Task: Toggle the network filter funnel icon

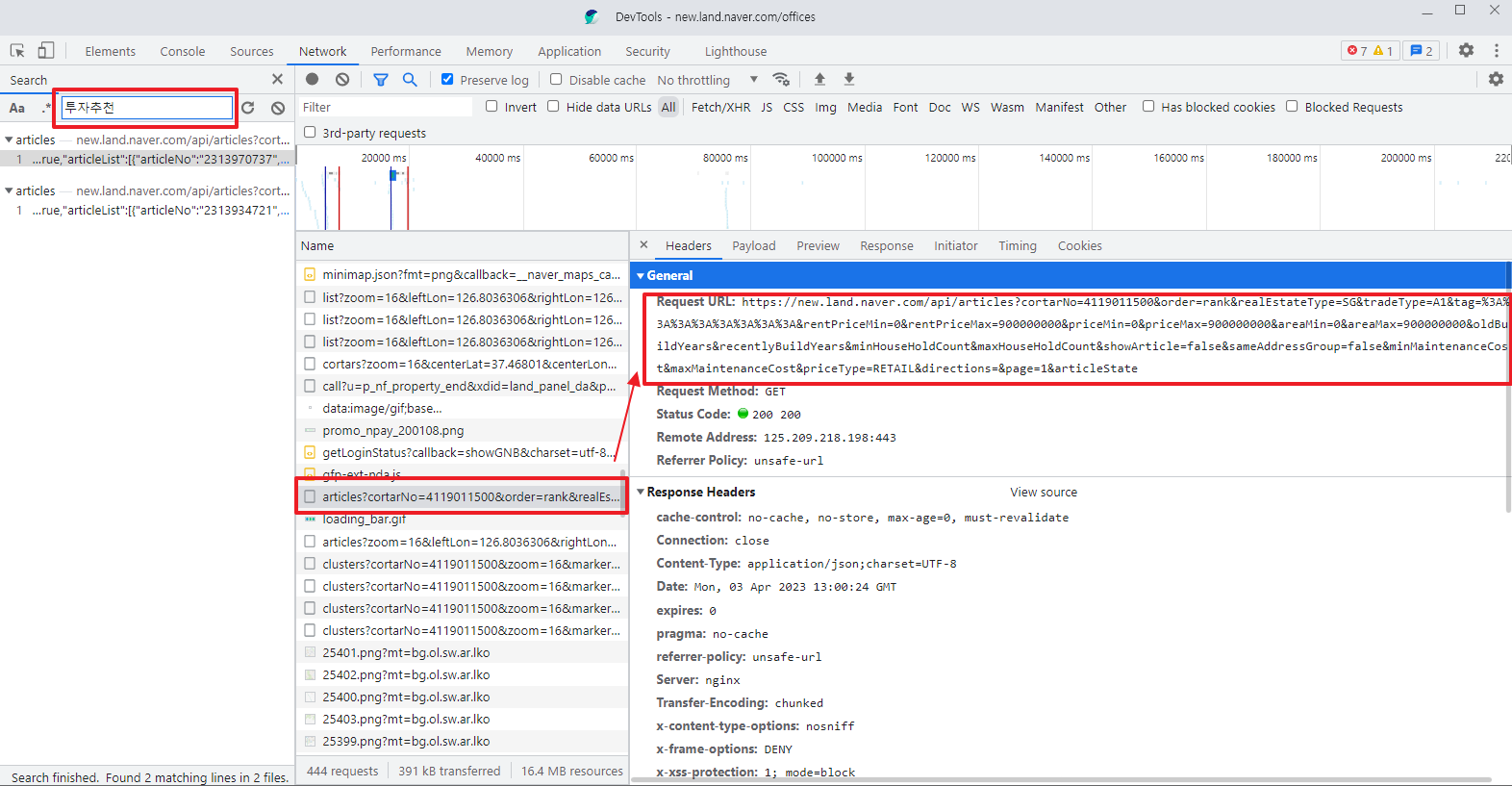Action: 381,80
